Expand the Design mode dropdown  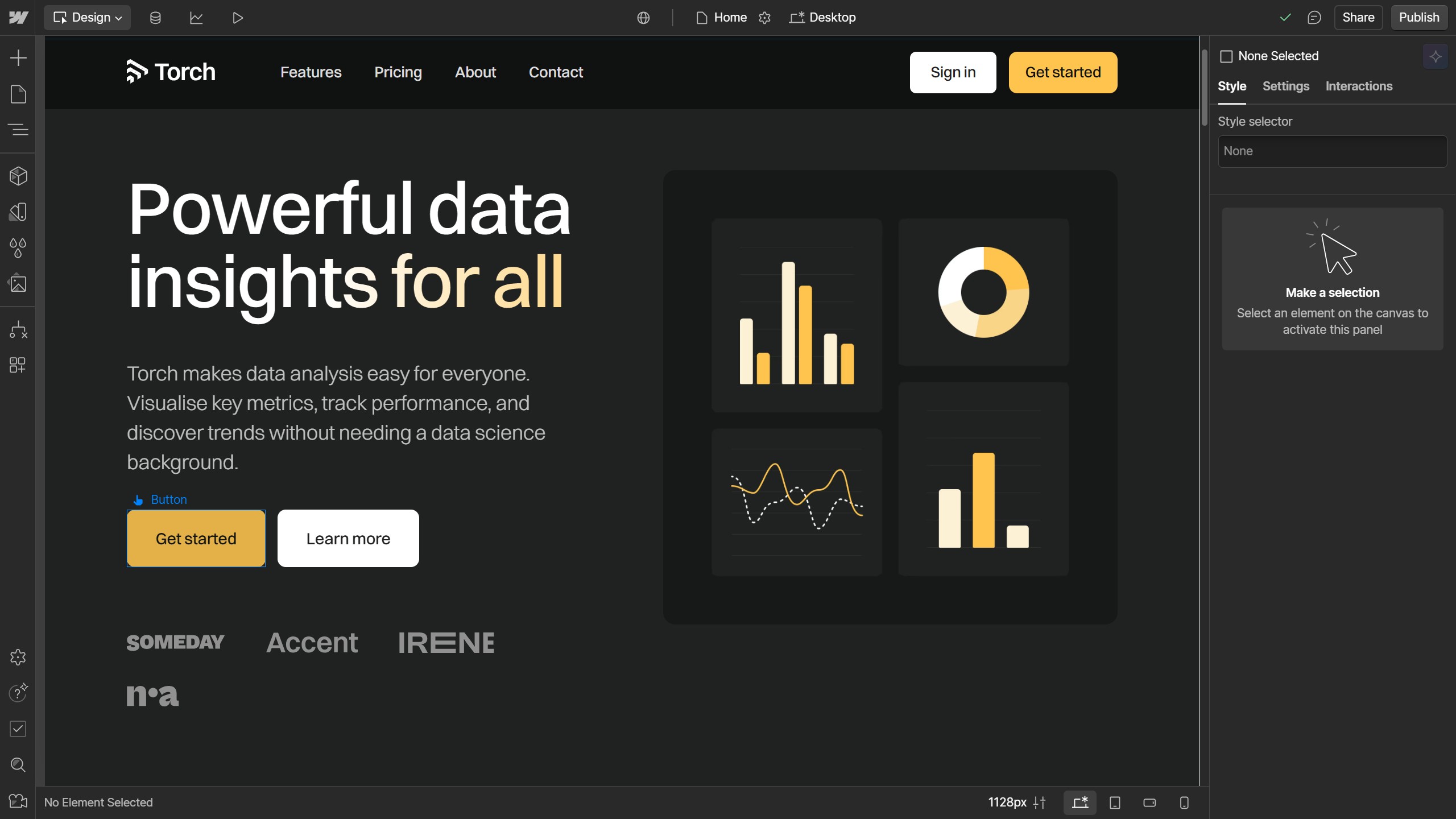88,18
